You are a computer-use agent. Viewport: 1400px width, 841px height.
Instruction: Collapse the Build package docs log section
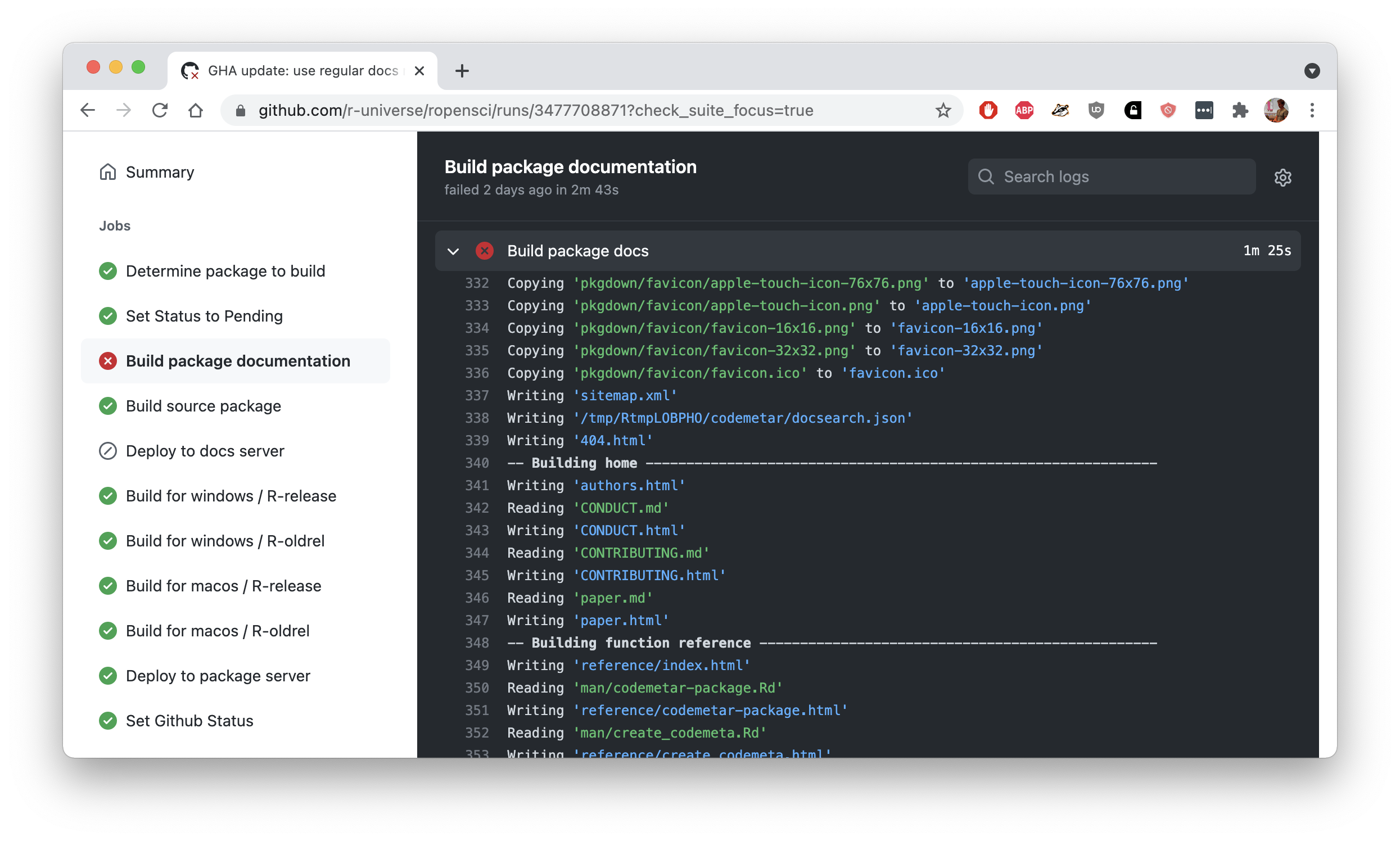pyautogui.click(x=453, y=251)
